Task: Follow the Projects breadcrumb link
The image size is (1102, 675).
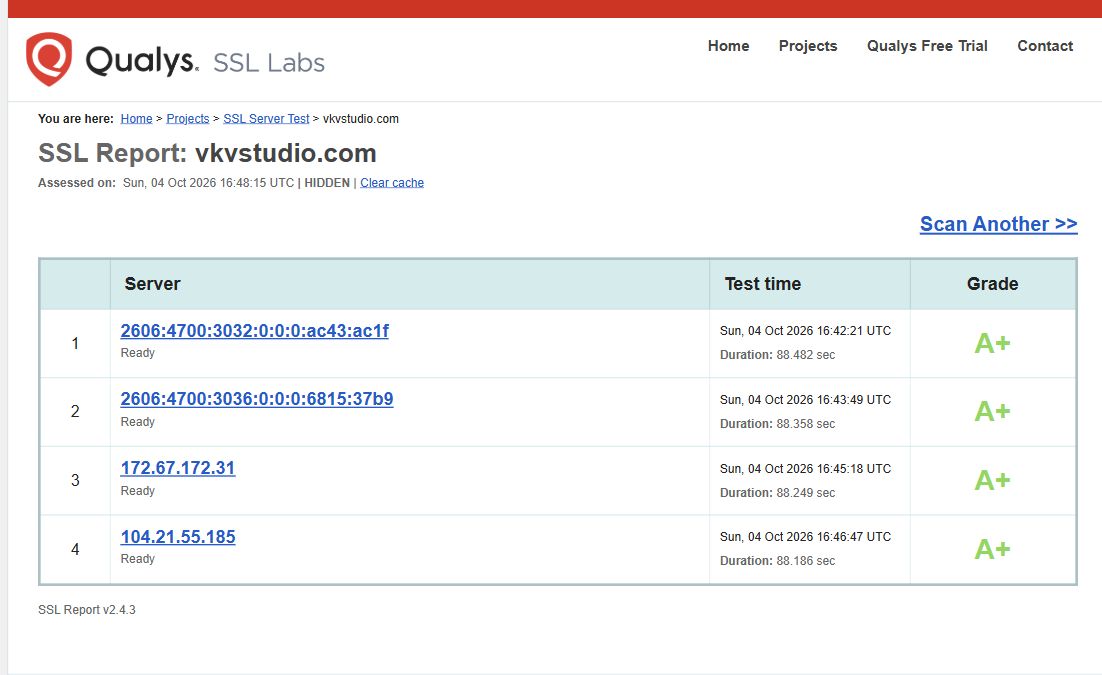Action: tap(188, 119)
